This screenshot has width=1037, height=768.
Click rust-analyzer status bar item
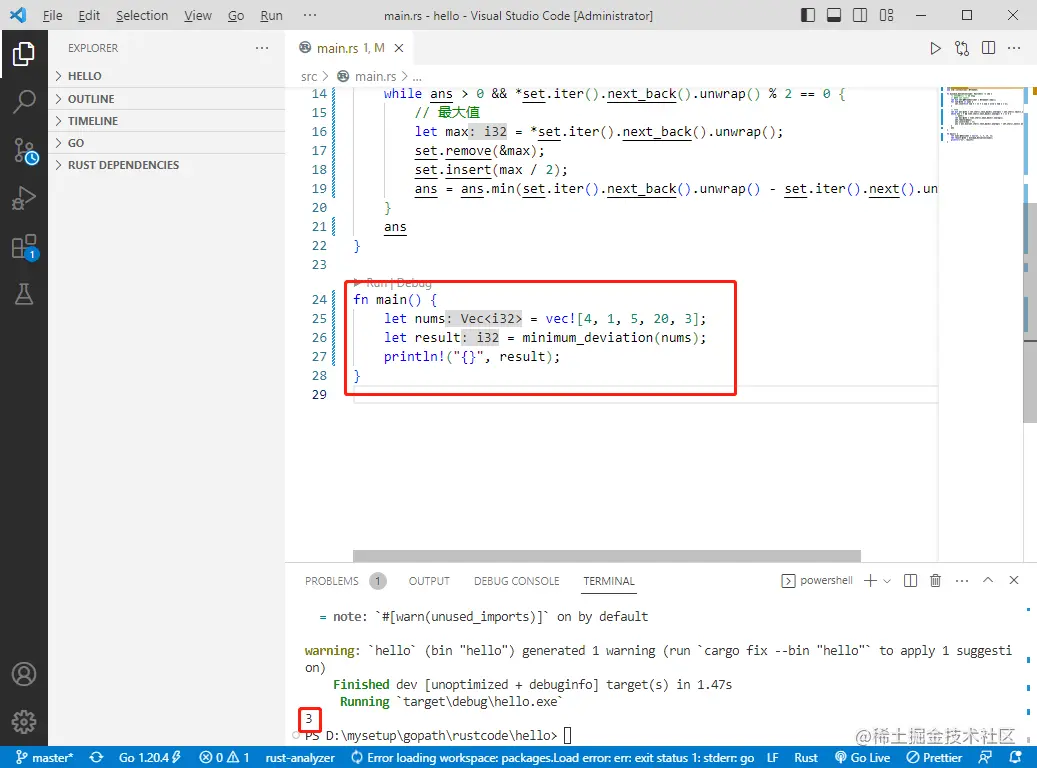coord(300,757)
